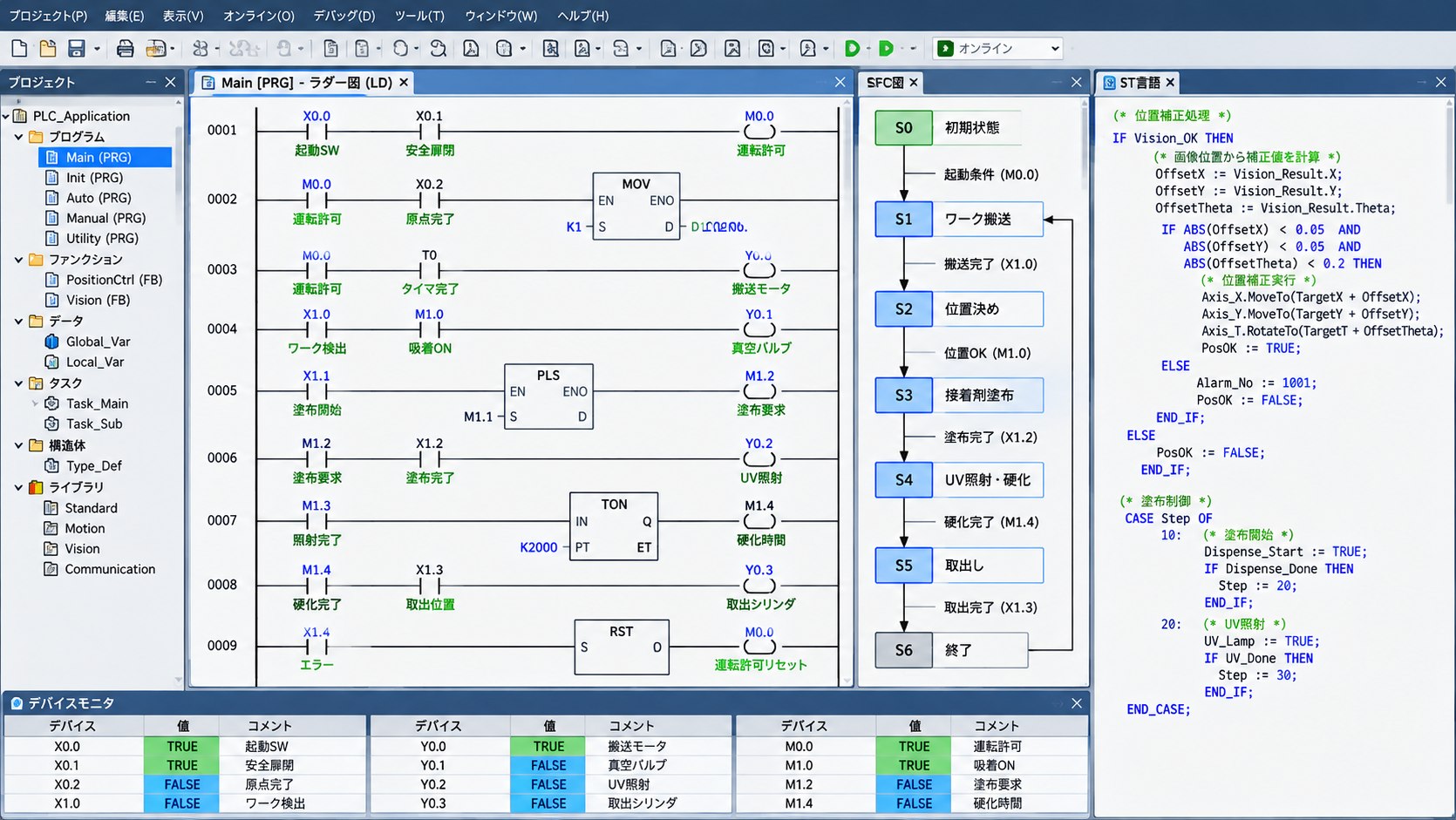Image resolution: width=1456 pixels, height=820 pixels.
Task: Select SFC step S1 ワーク搬送
Action: (x=959, y=220)
